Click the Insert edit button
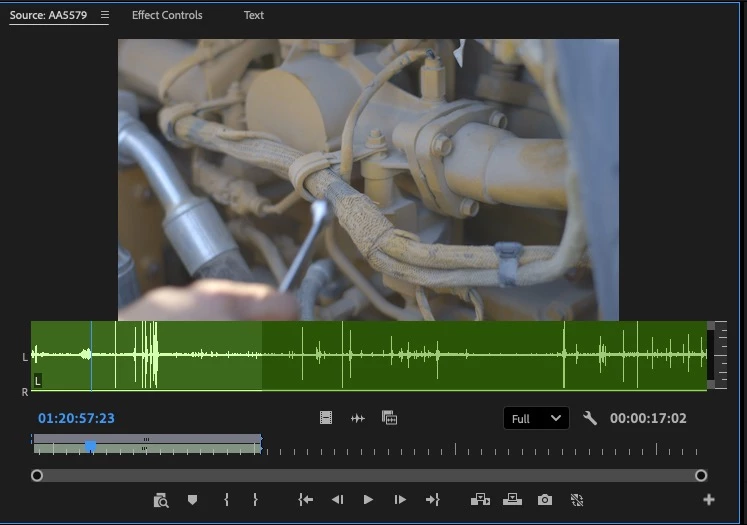The height and width of the screenshot is (525, 747). [x=480, y=500]
